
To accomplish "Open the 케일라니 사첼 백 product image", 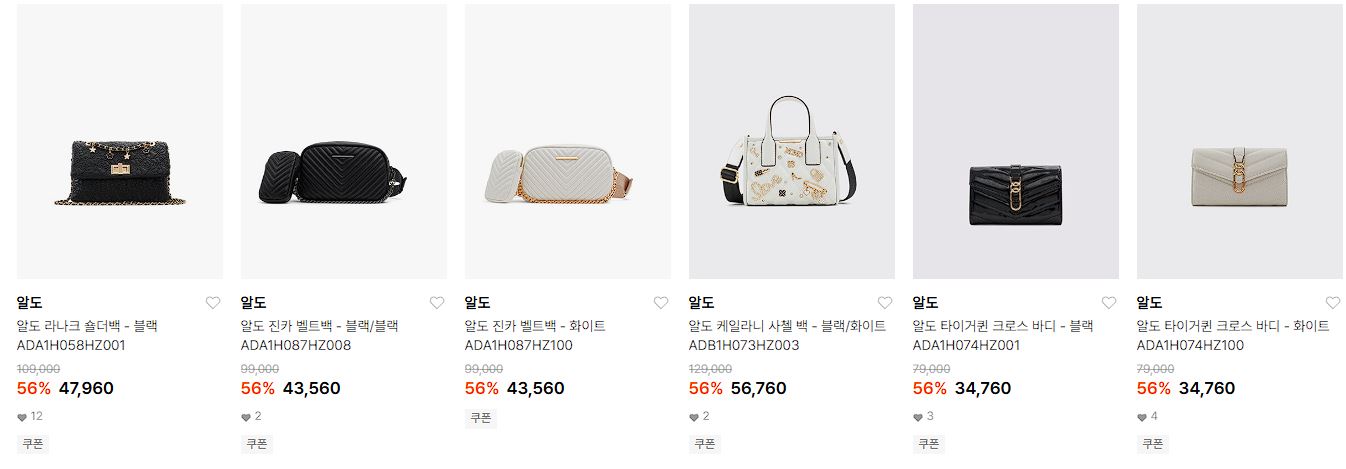I will click(x=792, y=141).
